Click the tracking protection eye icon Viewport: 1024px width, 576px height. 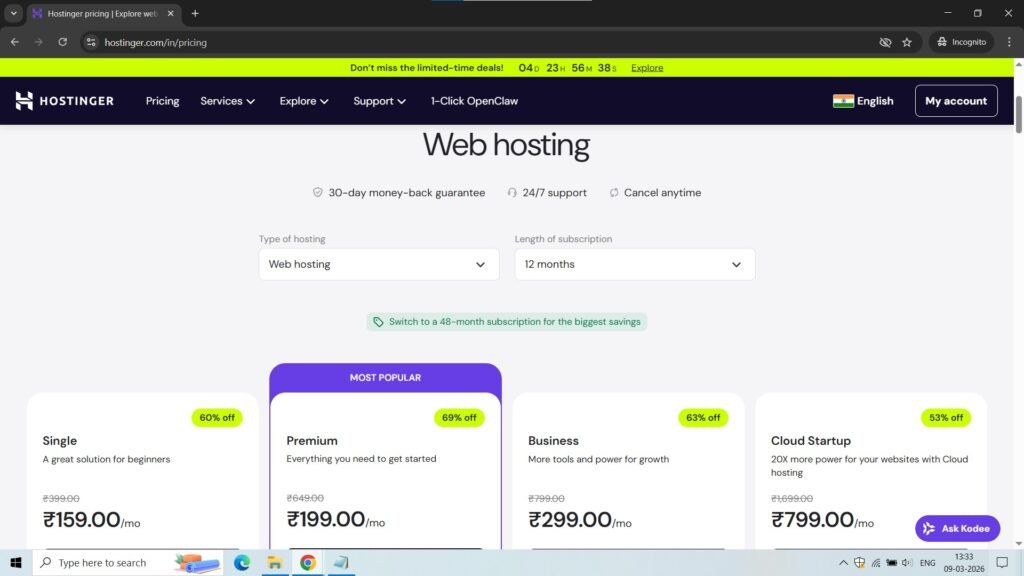(885, 42)
